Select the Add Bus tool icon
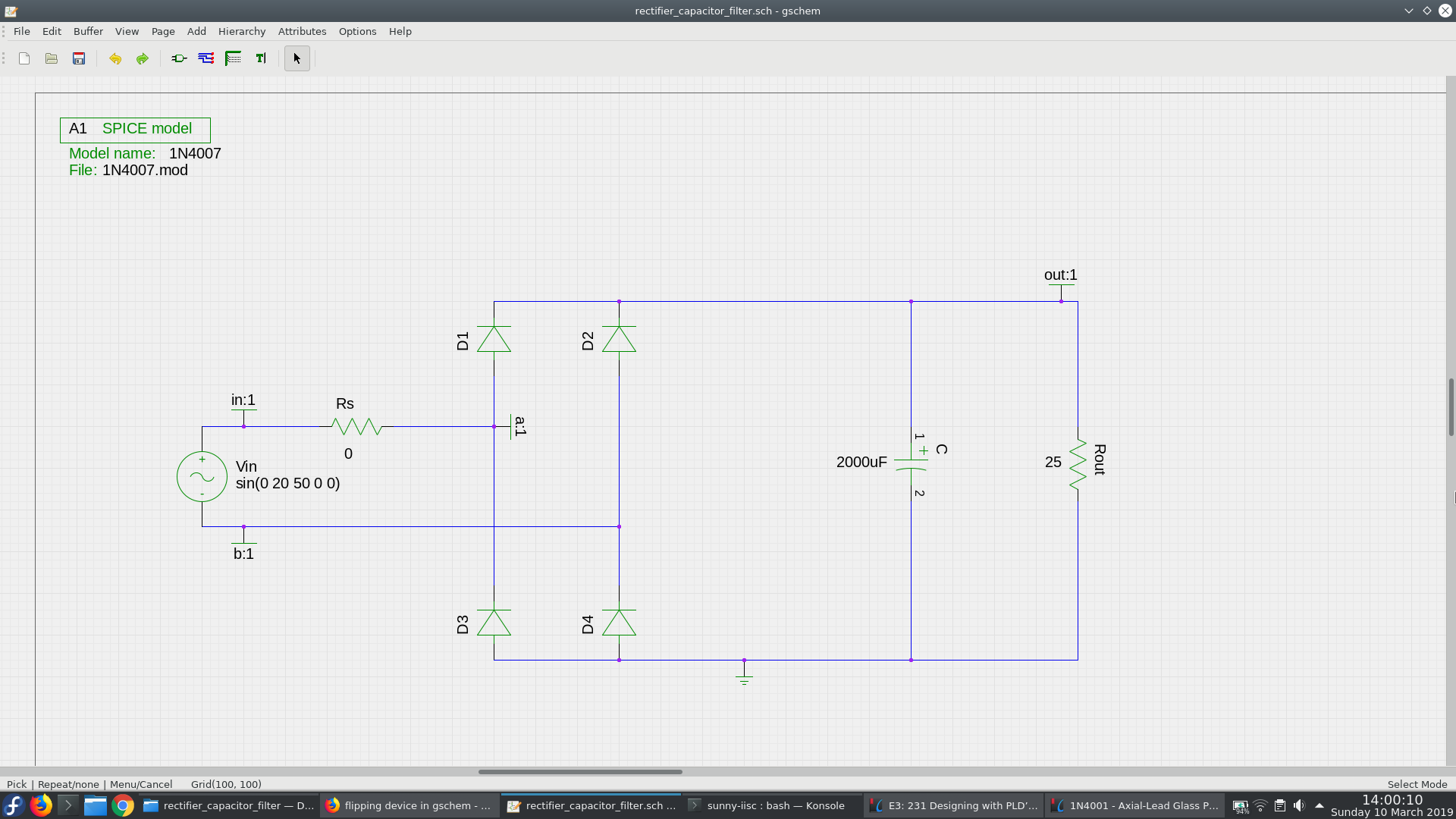This screenshot has width=1456, height=819. pyautogui.click(x=234, y=58)
